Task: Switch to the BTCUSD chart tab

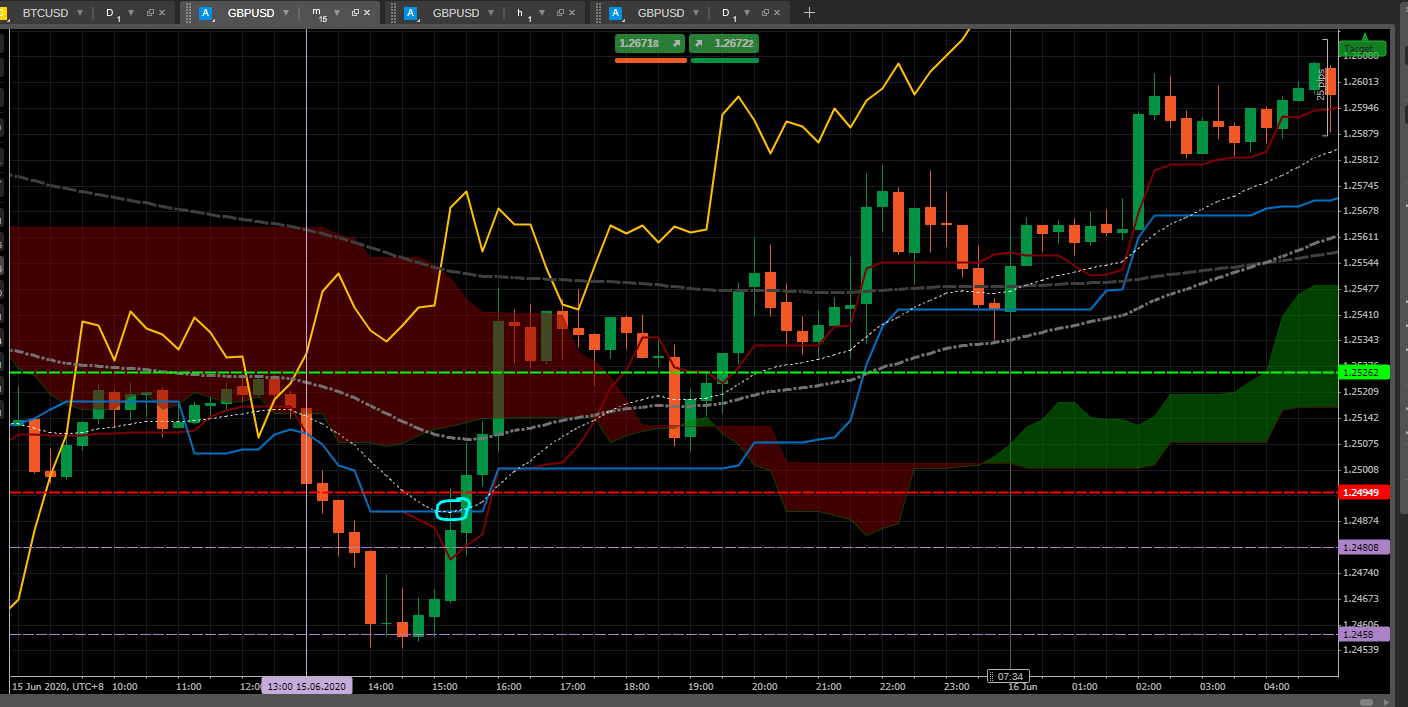Action: pyautogui.click(x=45, y=13)
